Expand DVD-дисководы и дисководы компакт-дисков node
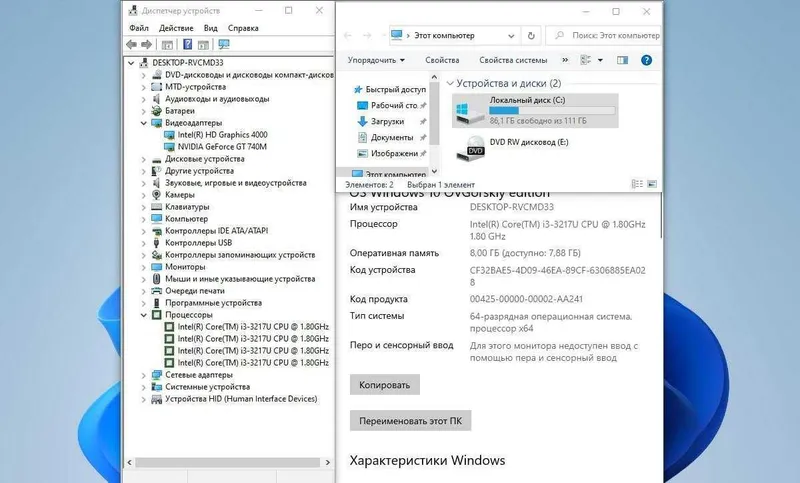 [x=144, y=75]
